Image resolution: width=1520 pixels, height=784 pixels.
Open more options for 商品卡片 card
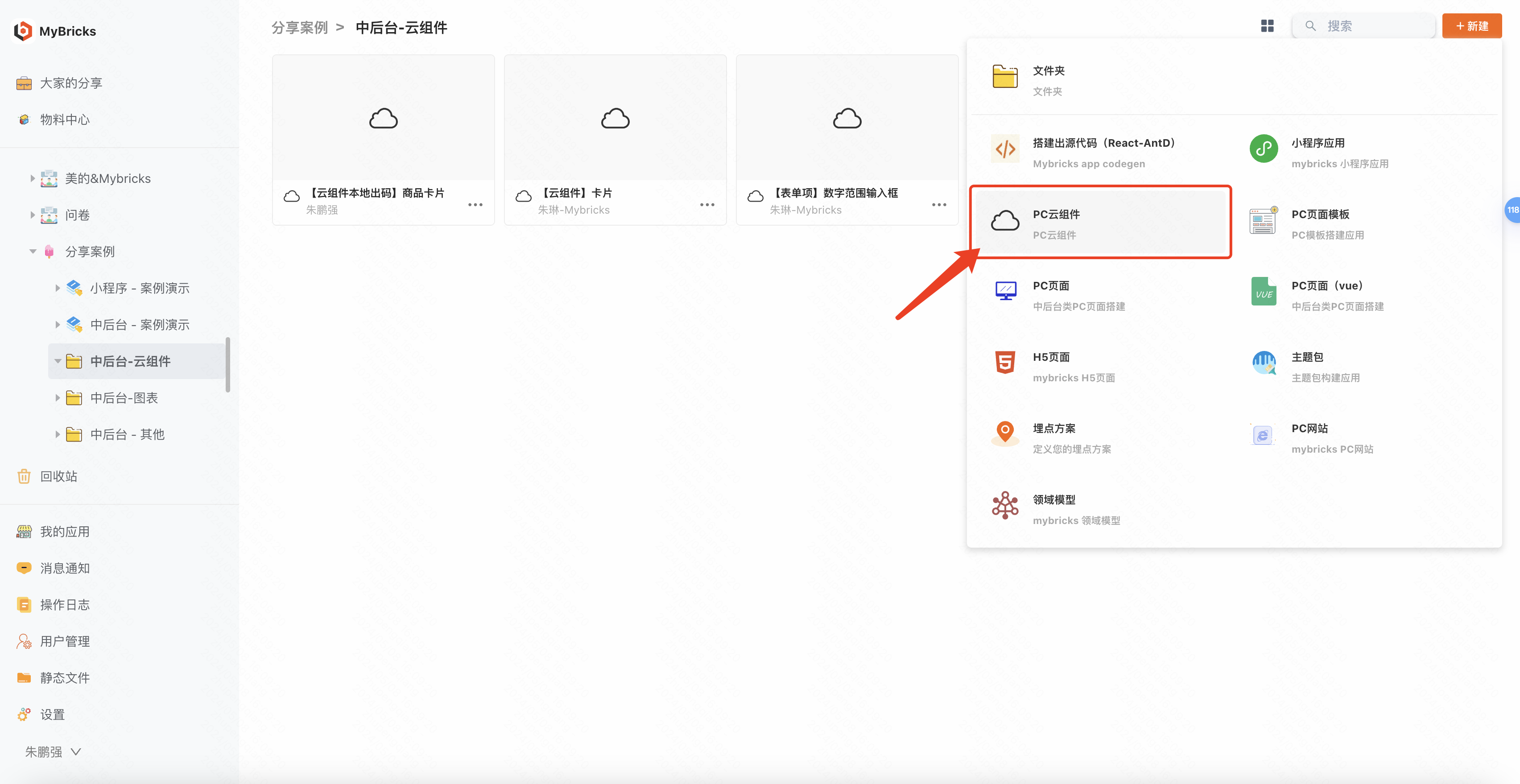[475, 205]
